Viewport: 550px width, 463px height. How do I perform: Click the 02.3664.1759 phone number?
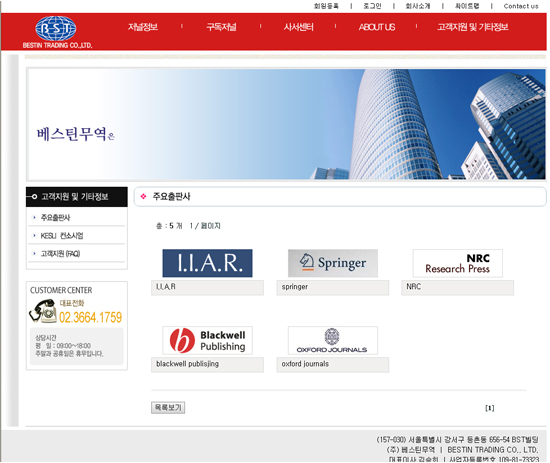click(x=90, y=317)
